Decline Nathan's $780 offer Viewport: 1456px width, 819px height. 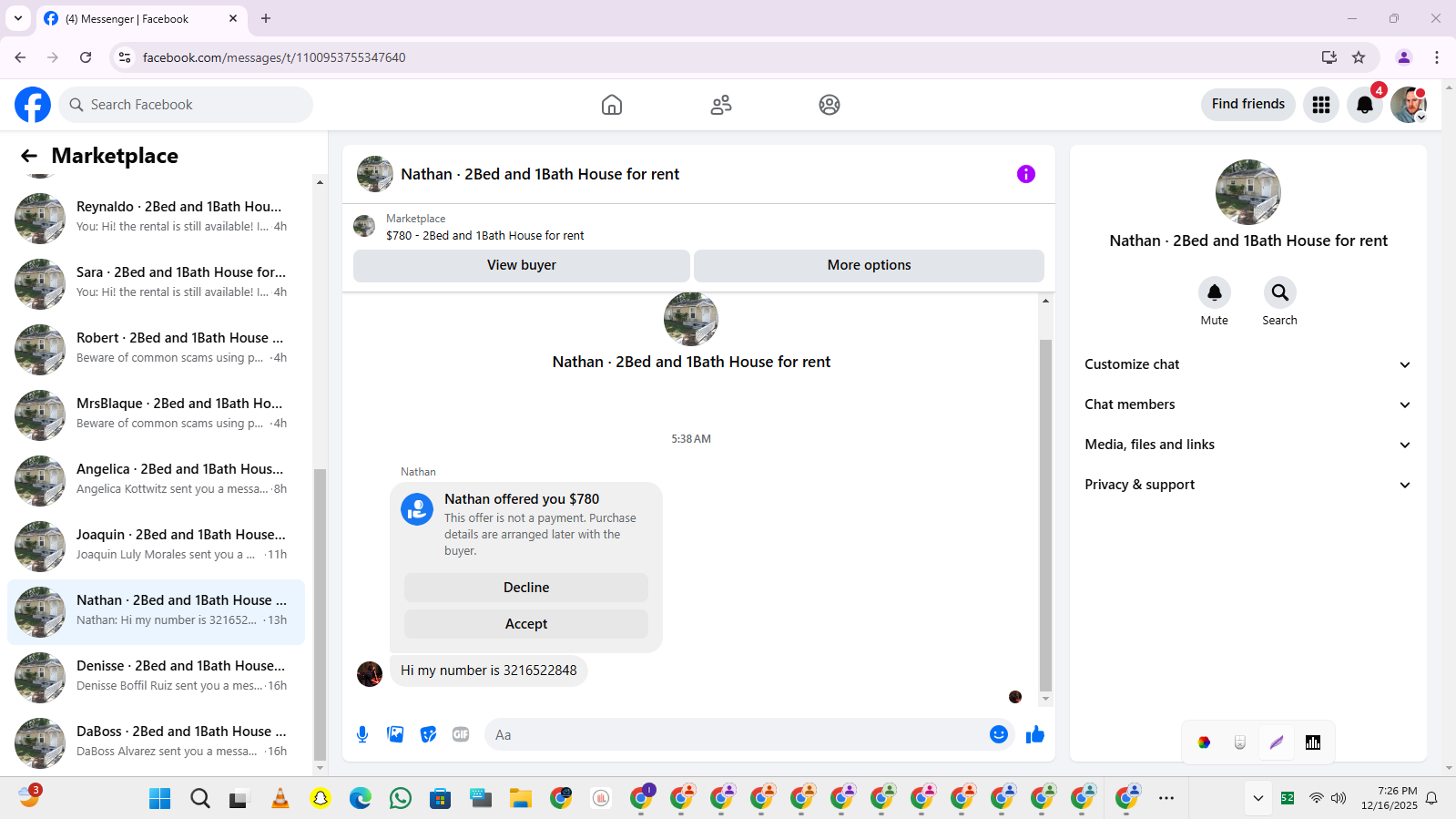tap(526, 588)
